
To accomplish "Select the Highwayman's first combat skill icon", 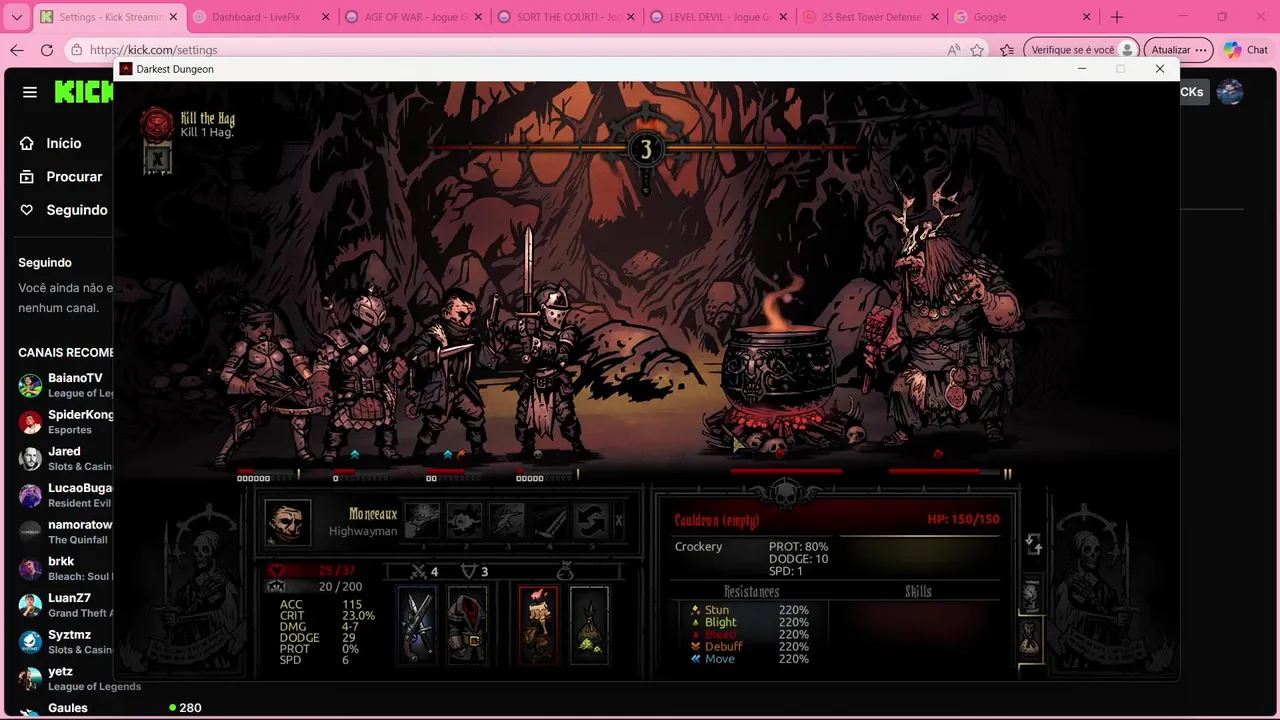I will [x=422, y=520].
